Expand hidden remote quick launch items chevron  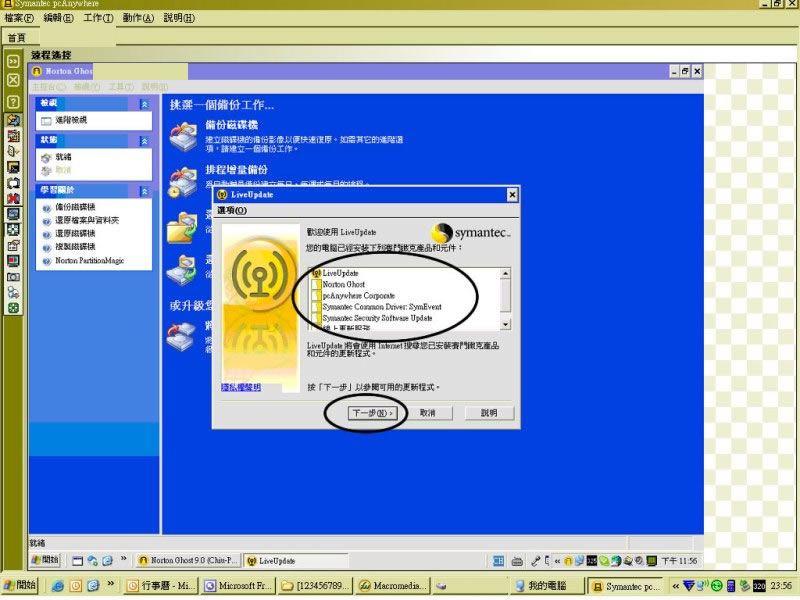(x=123, y=559)
